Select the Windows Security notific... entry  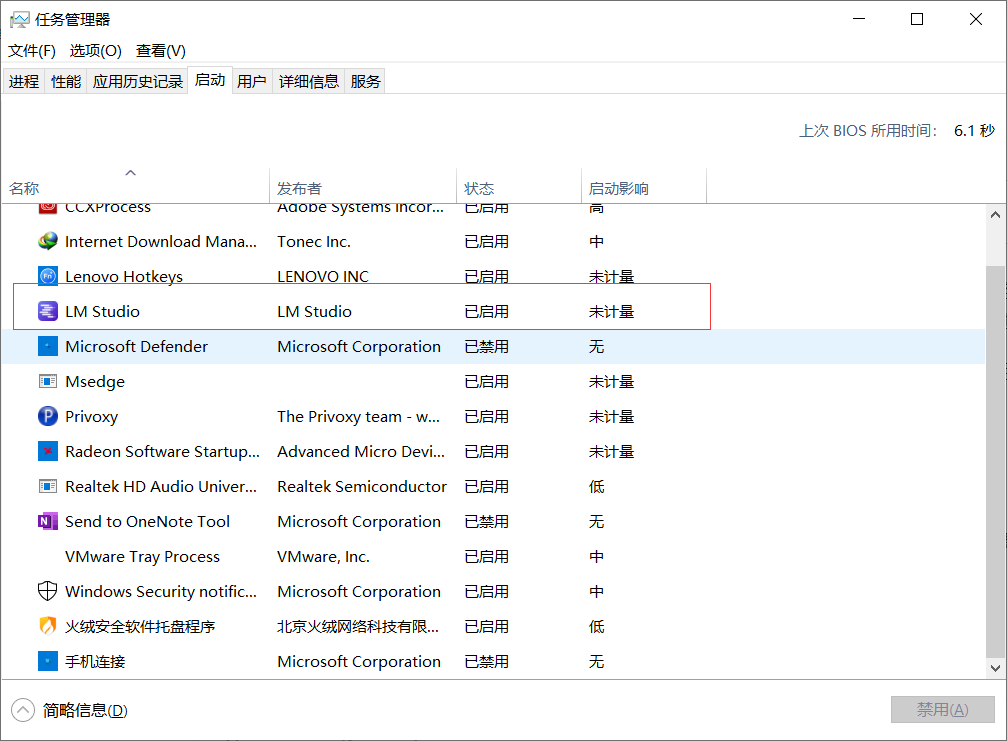pyautogui.click(x=161, y=591)
